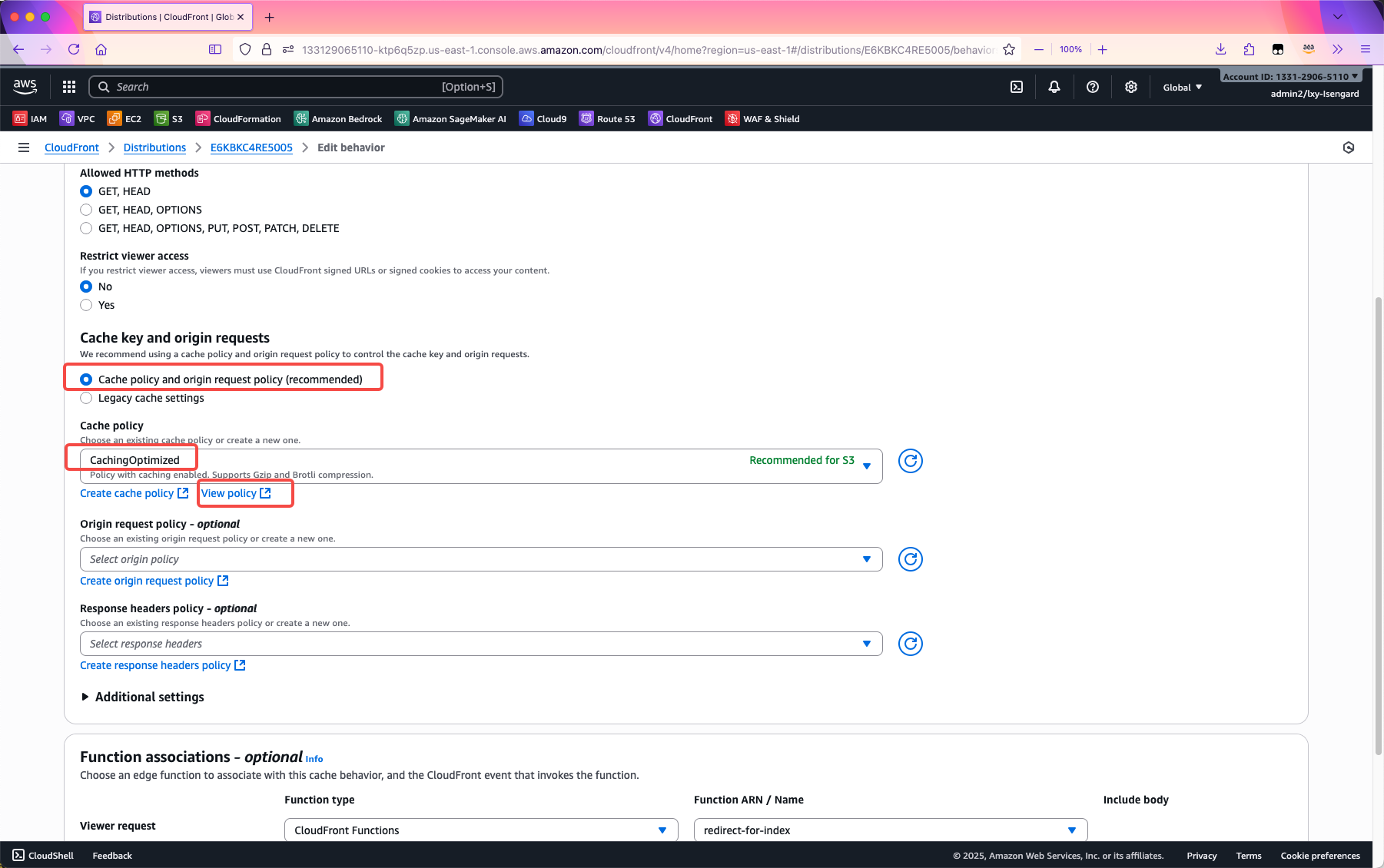The height and width of the screenshot is (868, 1384).
Task: Refresh the cache policy list
Action: click(x=910, y=461)
